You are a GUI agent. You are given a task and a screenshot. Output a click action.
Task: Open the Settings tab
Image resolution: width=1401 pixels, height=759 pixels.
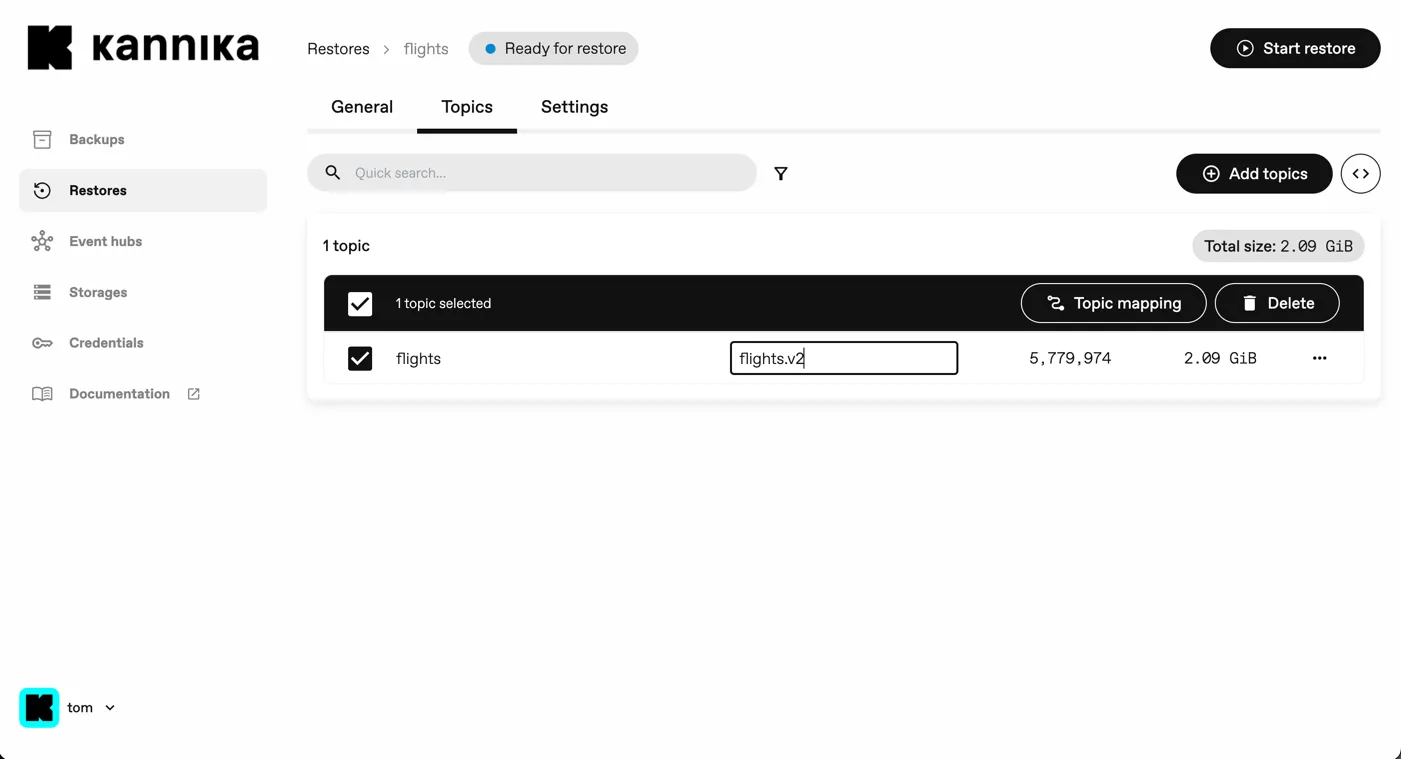click(x=574, y=107)
